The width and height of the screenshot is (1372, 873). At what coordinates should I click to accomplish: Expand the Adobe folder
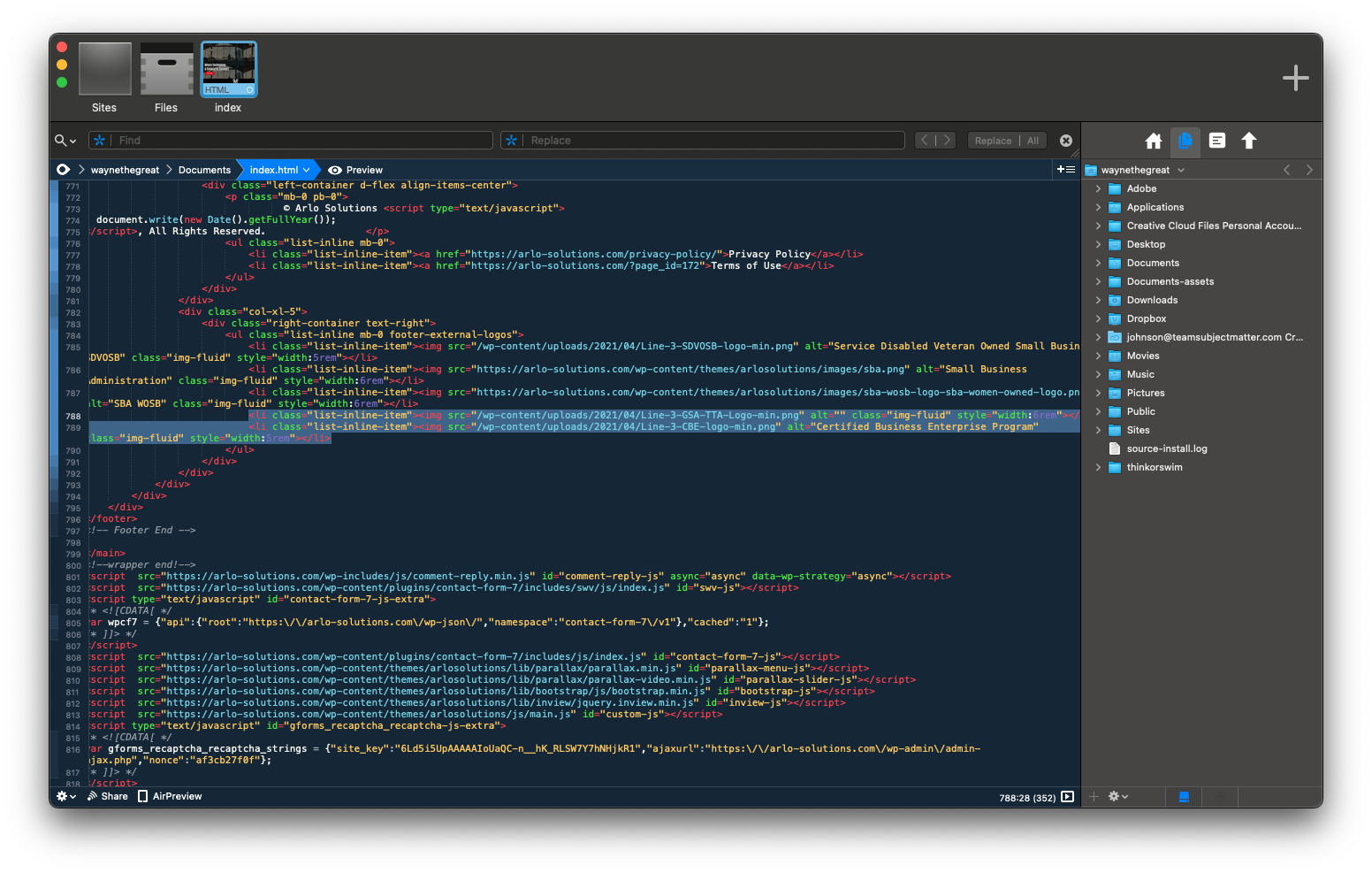pyautogui.click(x=1098, y=188)
